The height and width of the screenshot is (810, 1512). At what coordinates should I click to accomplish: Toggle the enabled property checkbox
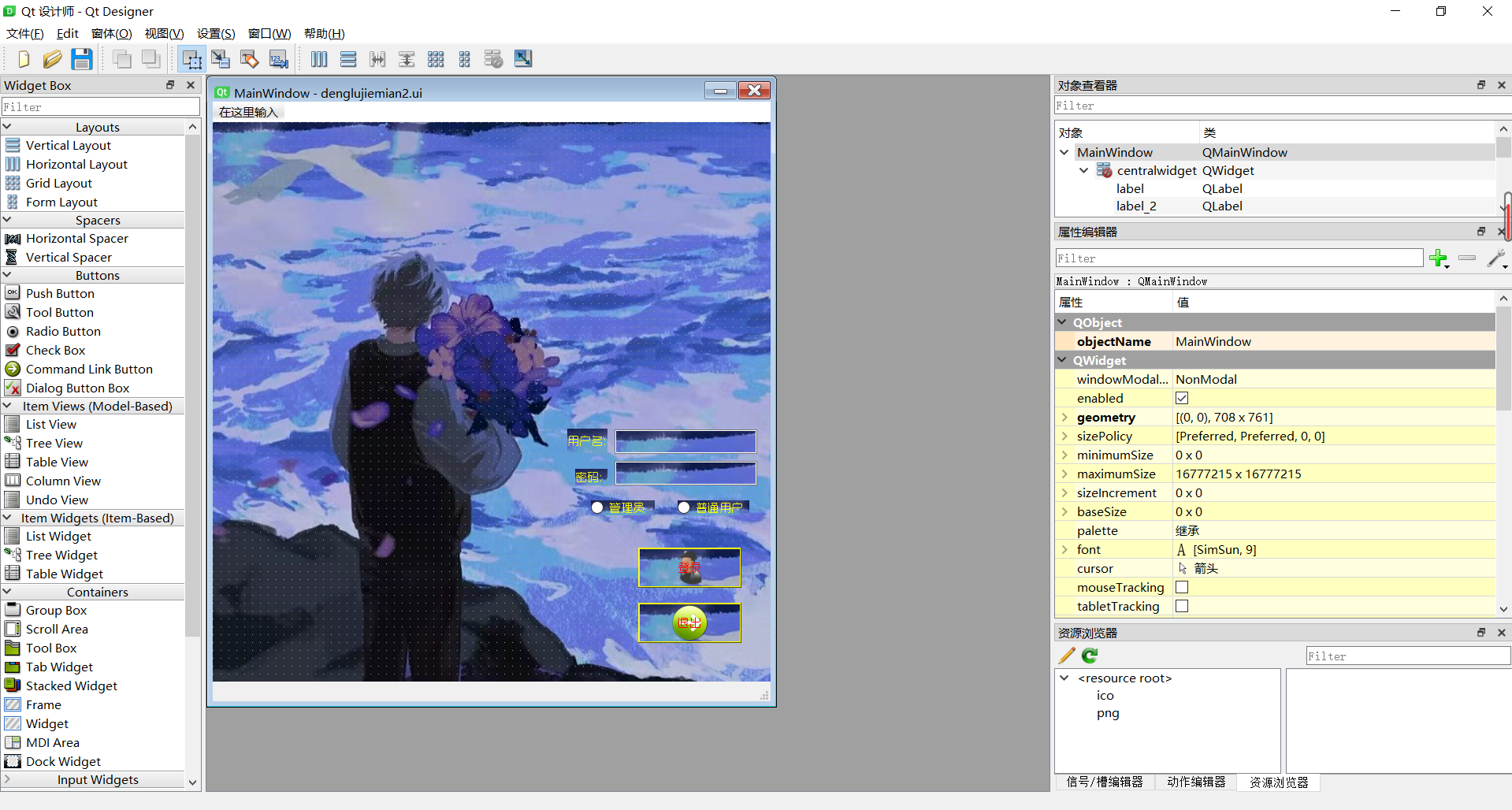point(1182,398)
